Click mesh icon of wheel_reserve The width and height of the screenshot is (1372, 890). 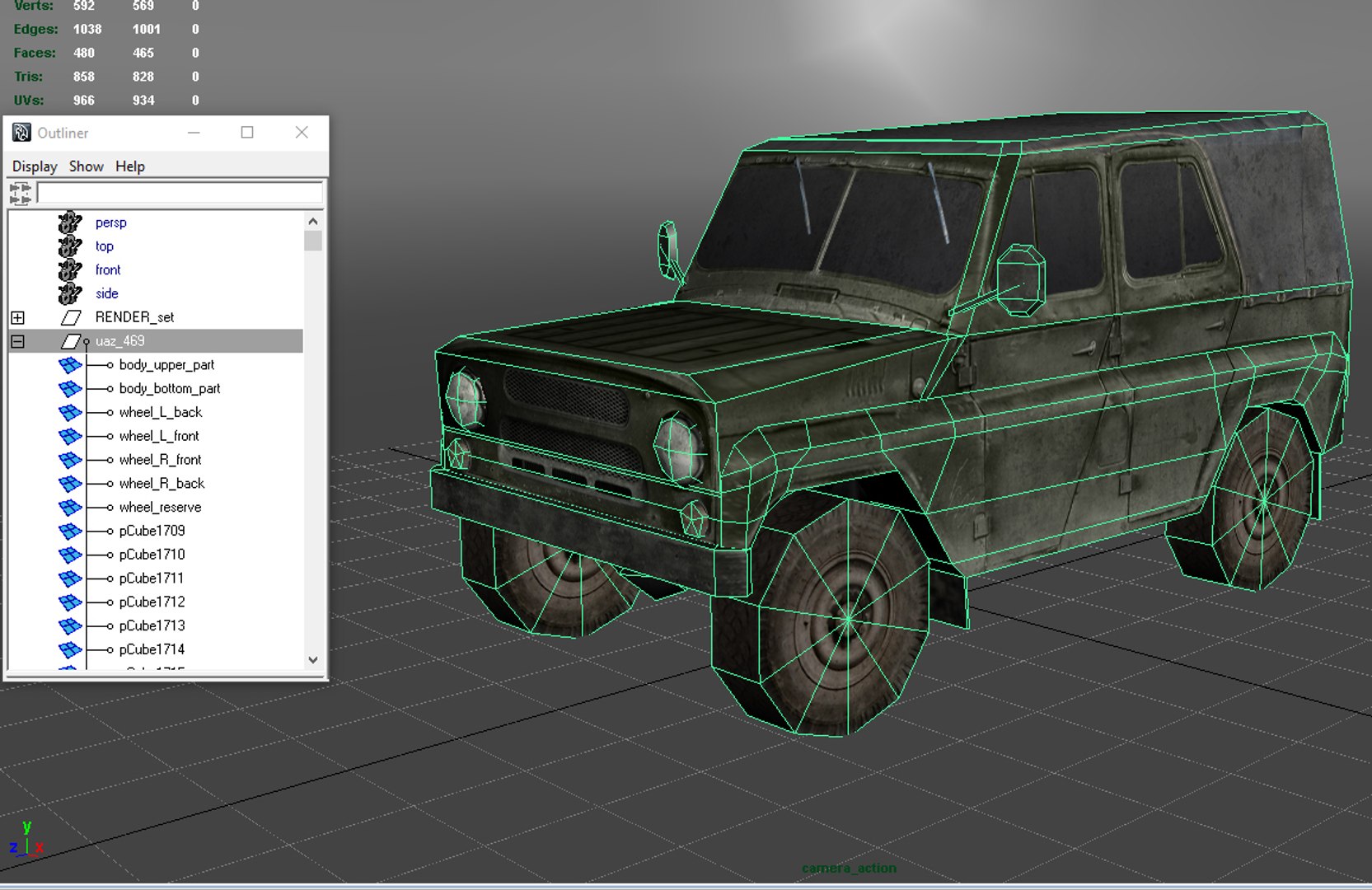point(70,508)
